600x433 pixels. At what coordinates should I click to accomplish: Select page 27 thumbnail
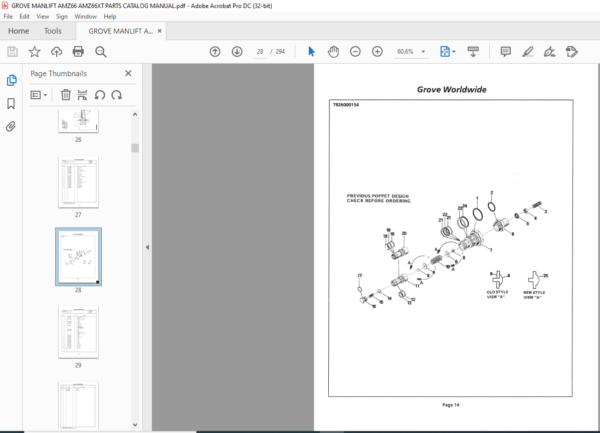point(78,182)
